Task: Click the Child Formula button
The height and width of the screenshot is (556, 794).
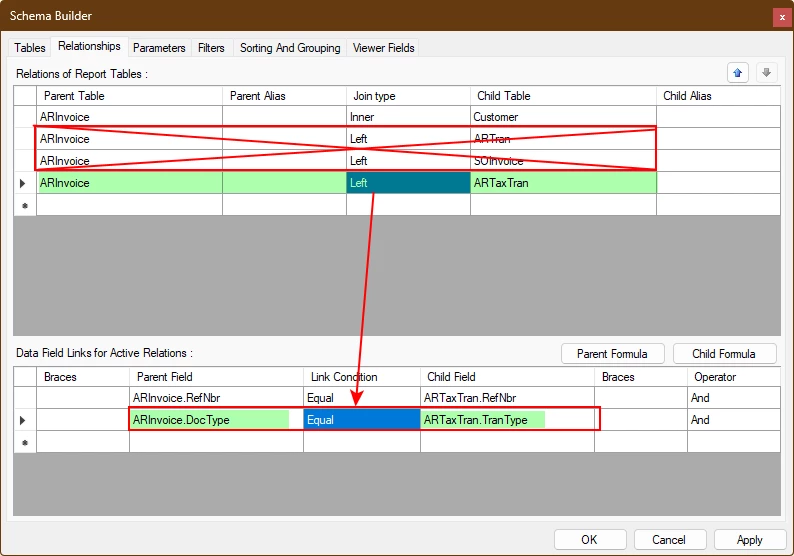Action: pos(724,353)
